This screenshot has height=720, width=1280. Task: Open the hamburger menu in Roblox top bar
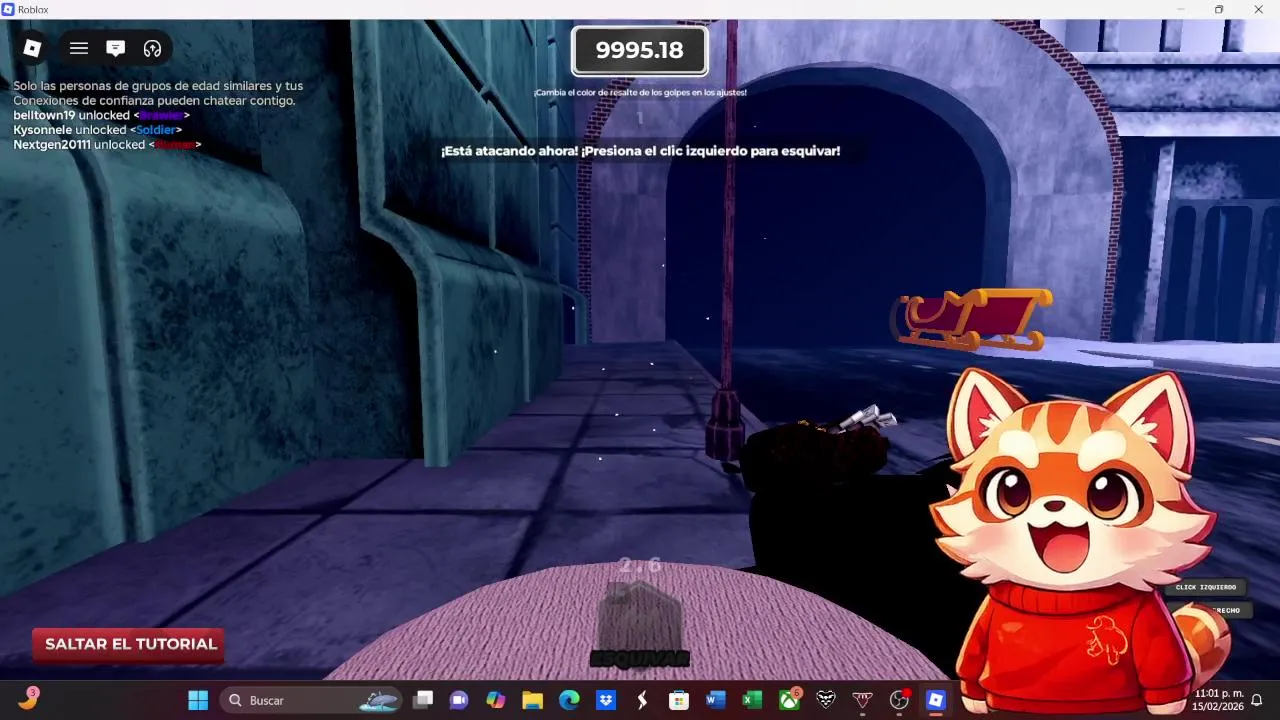click(79, 48)
